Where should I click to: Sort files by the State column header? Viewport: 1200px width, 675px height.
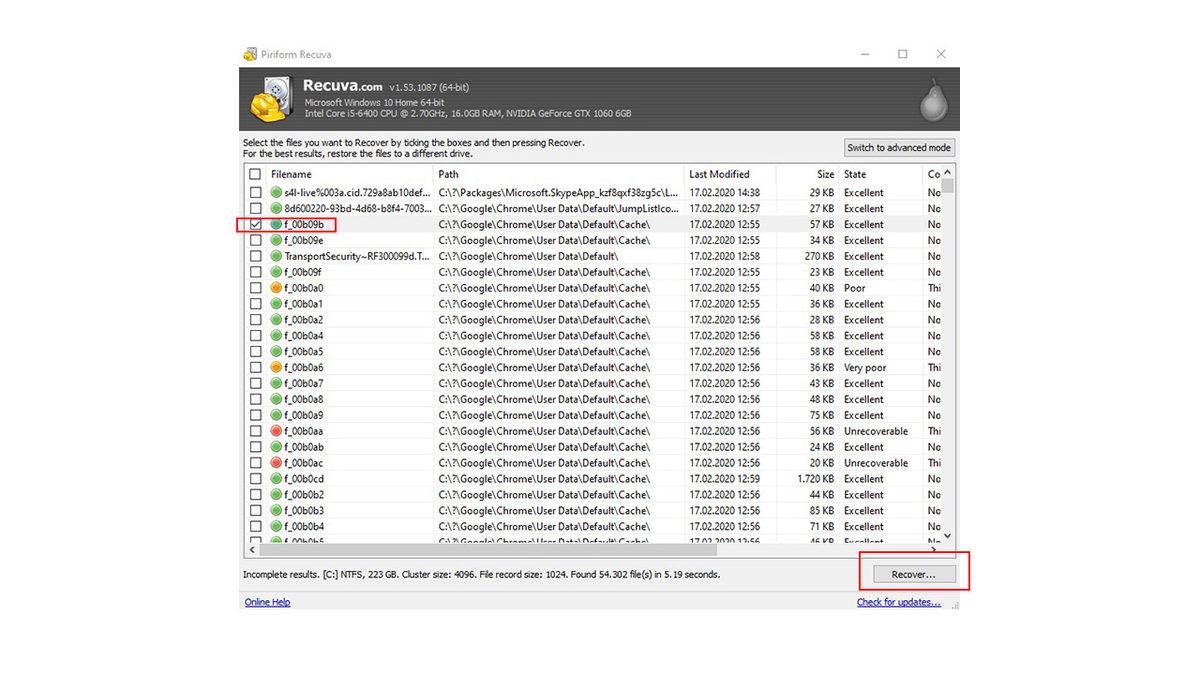coord(855,174)
